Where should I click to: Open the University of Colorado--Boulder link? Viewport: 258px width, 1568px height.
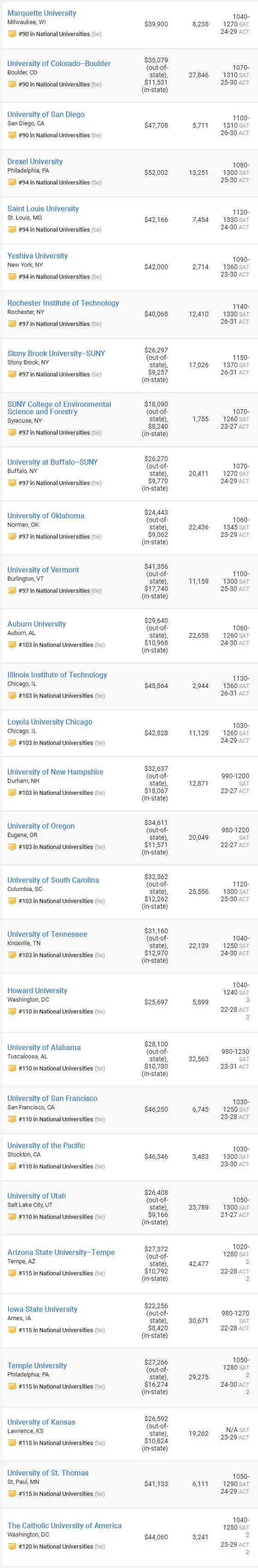(x=59, y=63)
